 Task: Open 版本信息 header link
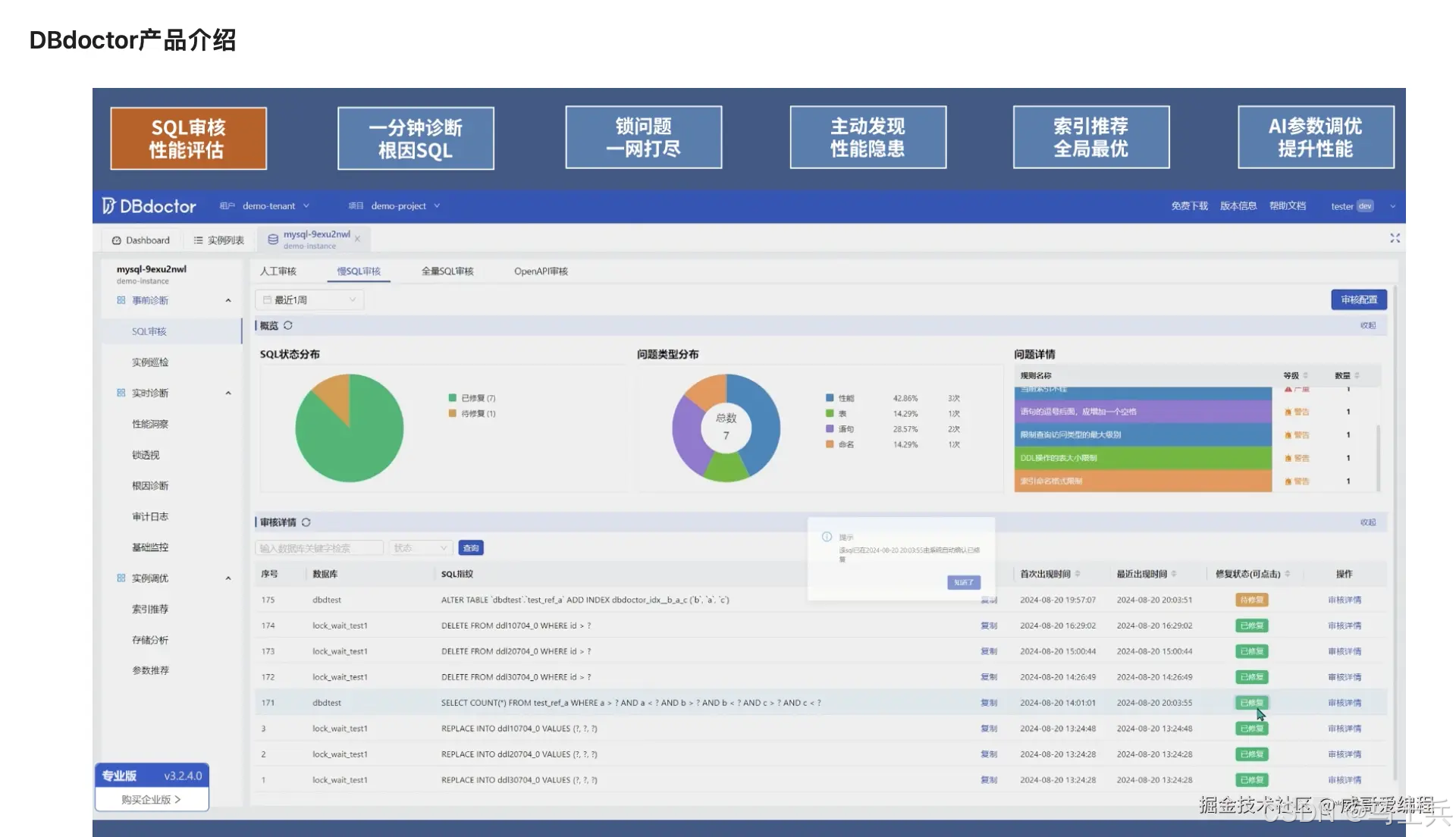coord(1238,206)
